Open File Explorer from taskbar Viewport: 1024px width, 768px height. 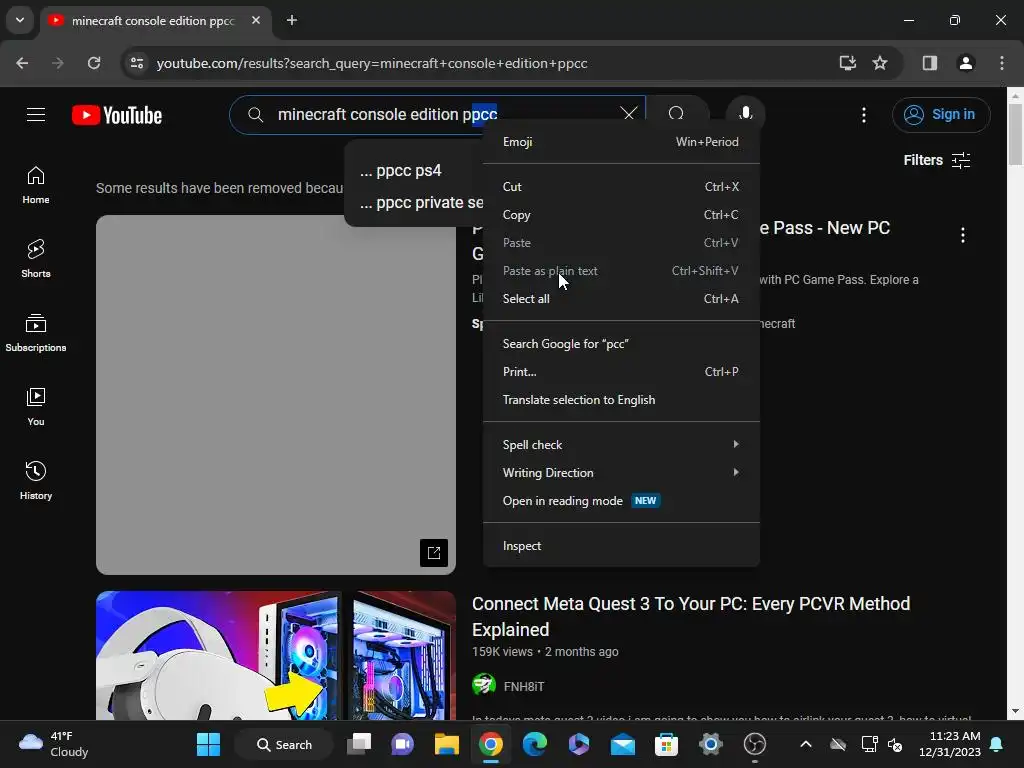pyautogui.click(x=447, y=744)
